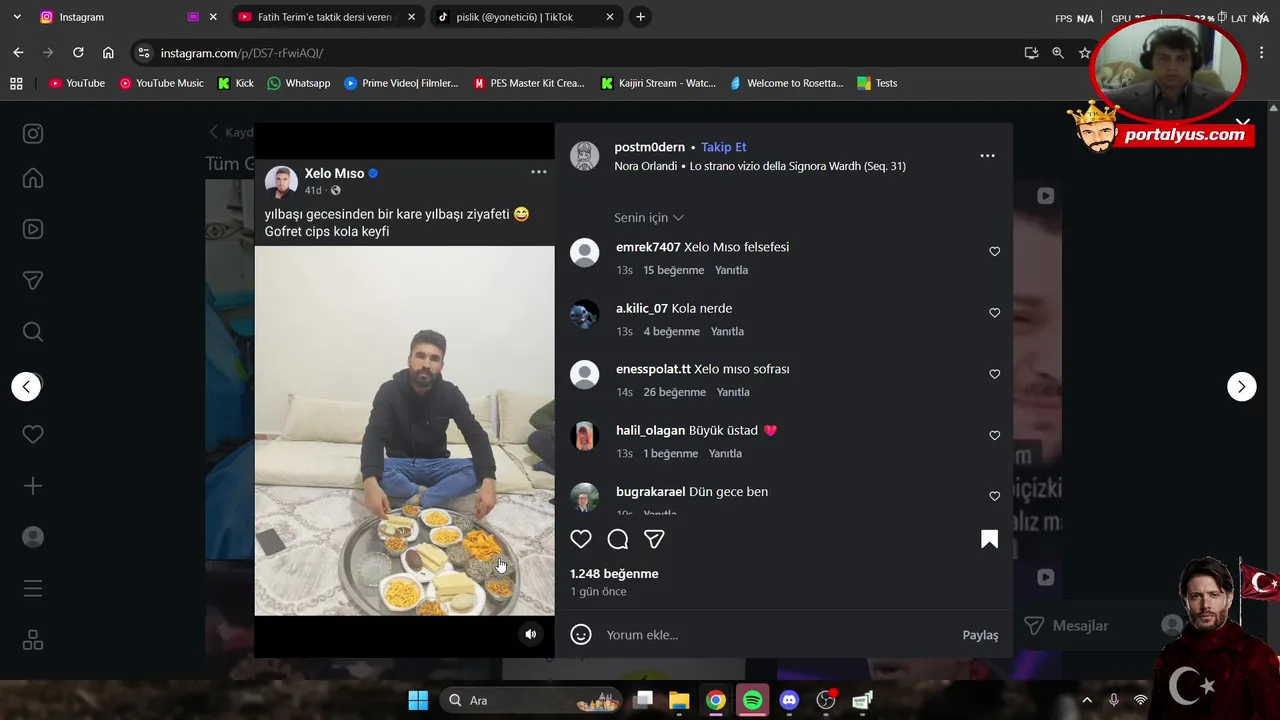Reply to enesspolat.tt's comment
Viewport: 1280px width, 720px height.
(x=733, y=392)
